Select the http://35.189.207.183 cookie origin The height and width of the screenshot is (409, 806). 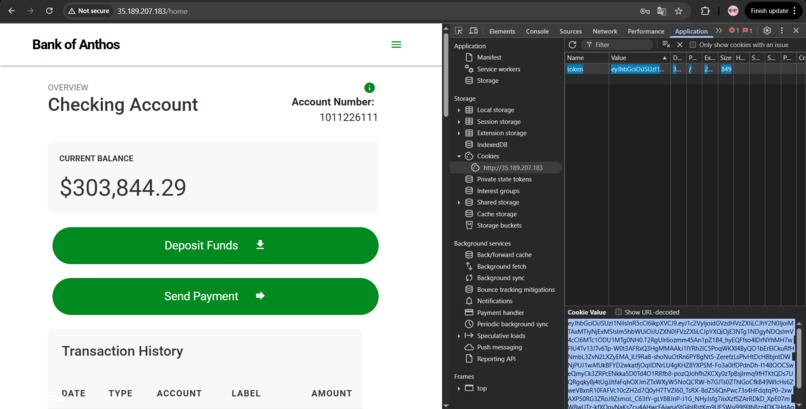coord(506,168)
